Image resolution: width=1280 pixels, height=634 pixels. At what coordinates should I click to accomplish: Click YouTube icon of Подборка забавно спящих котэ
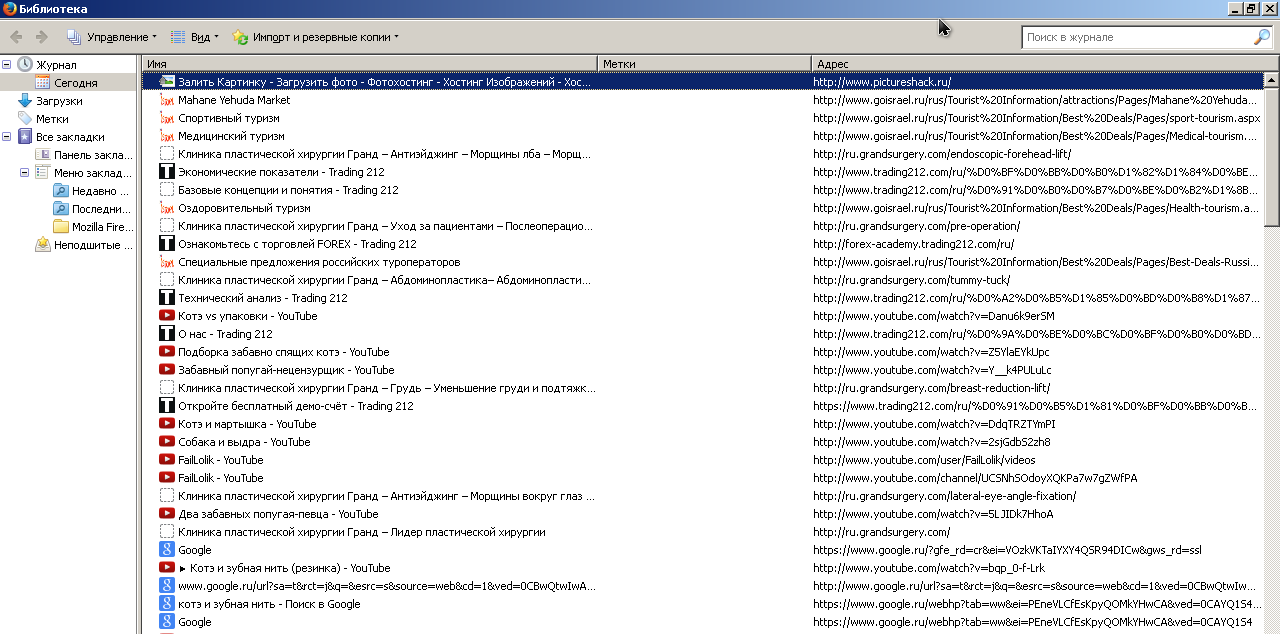click(167, 352)
